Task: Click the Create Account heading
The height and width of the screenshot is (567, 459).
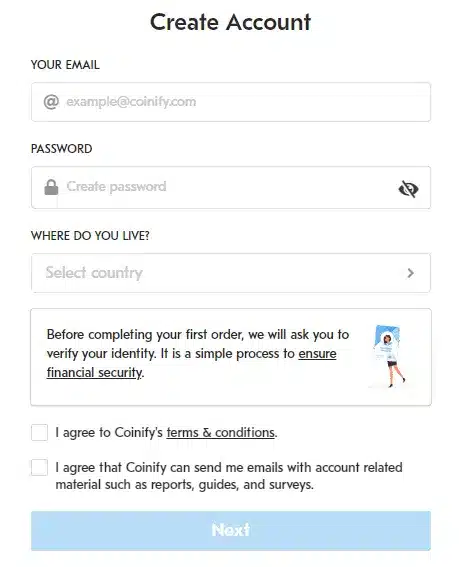Action: (x=230, y=22)
